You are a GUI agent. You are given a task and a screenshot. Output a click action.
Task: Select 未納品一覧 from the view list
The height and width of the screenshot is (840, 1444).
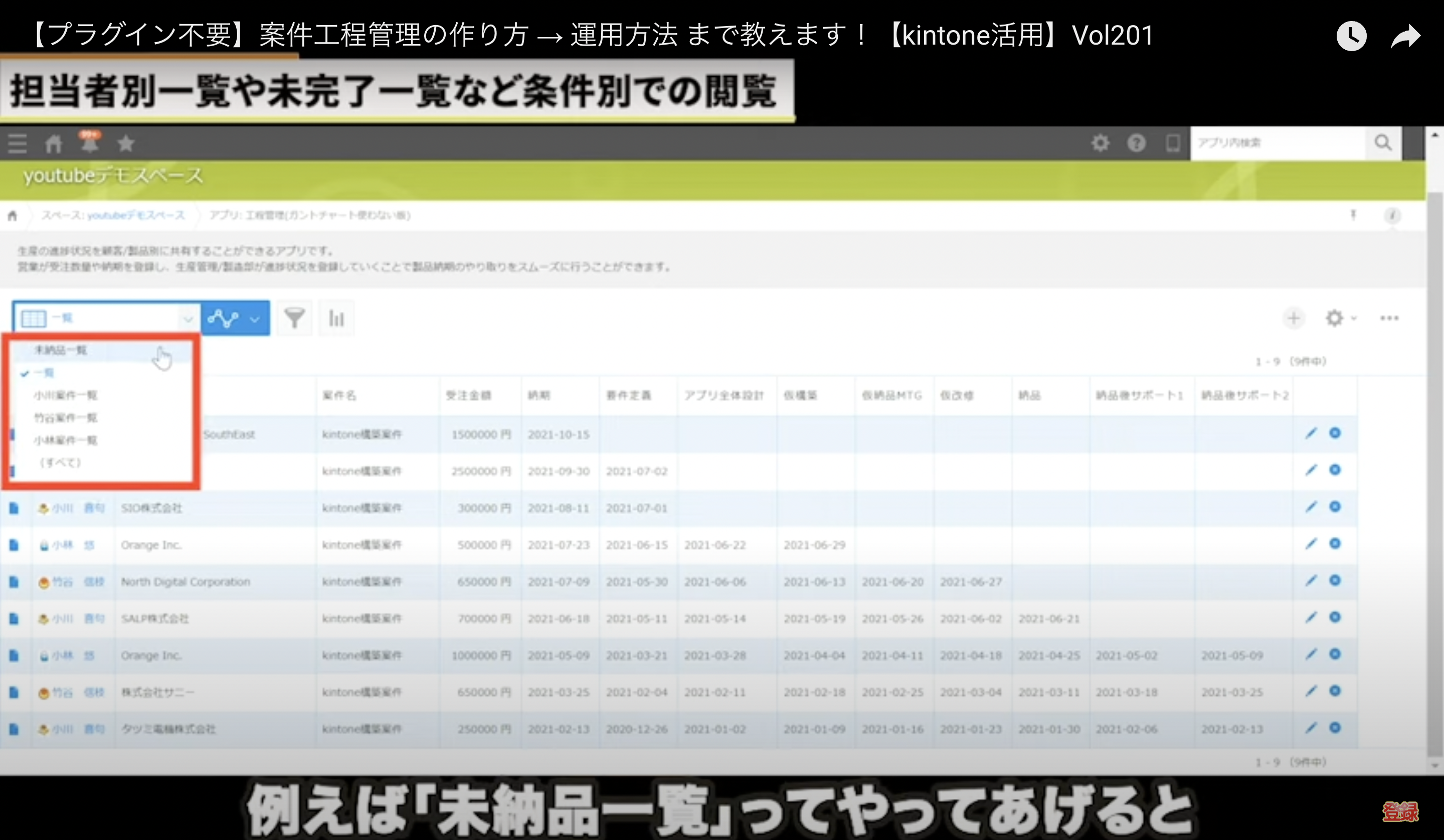(x=60, y=350)
